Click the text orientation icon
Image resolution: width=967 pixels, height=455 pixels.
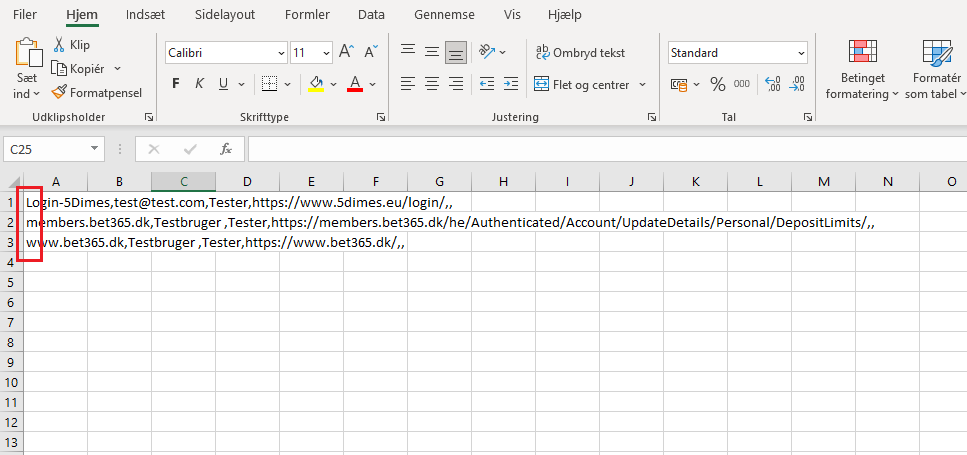coord(487,52)
